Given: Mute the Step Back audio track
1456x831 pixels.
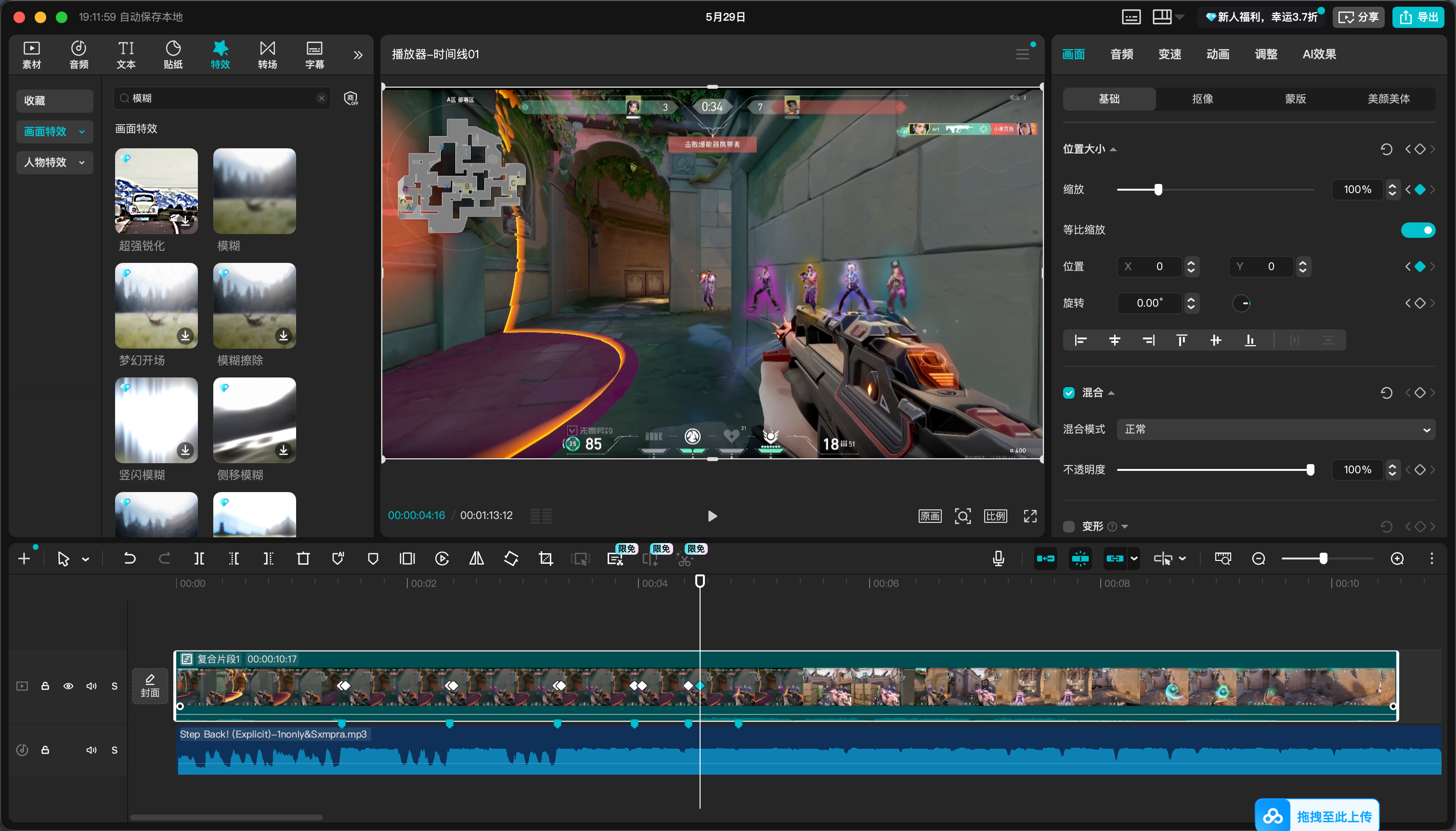Looking at the screenshot, I should [x=91, y=750].
